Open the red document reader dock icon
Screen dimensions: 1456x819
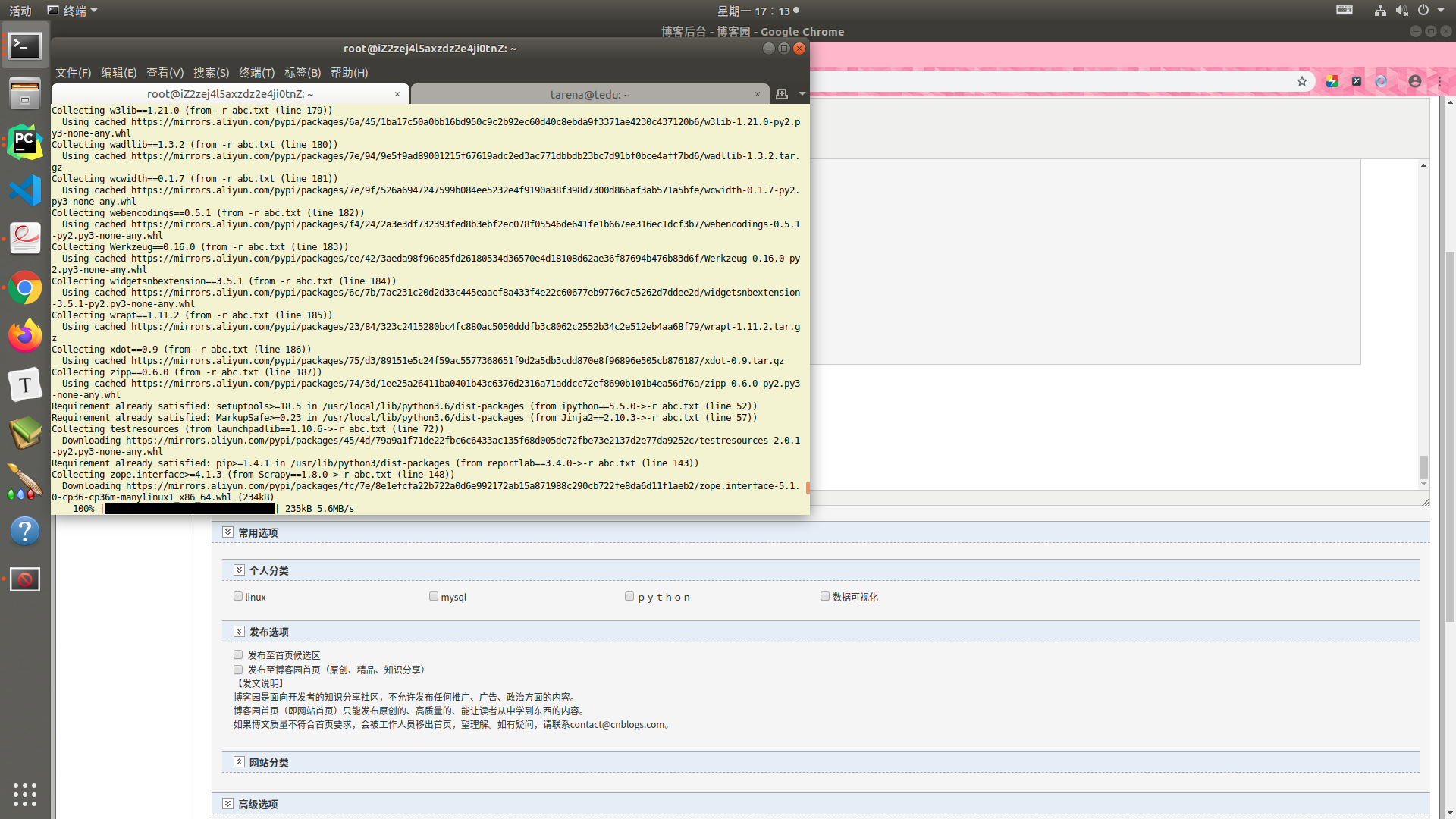point(25,239)
